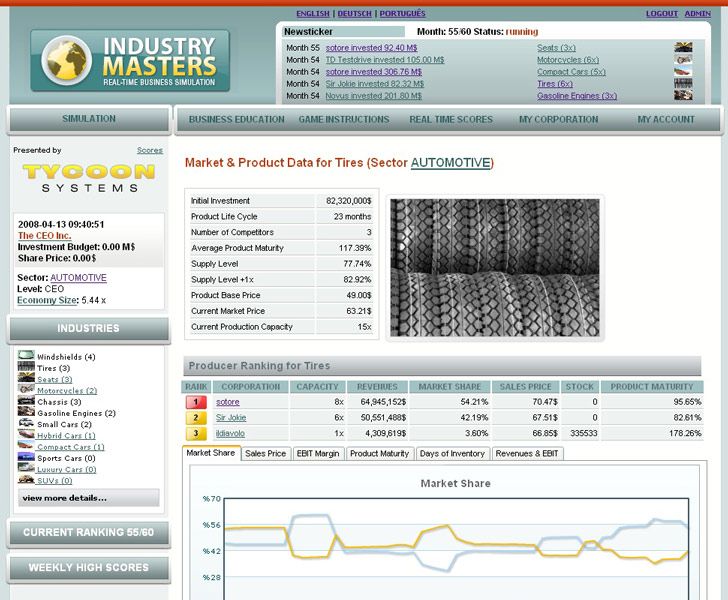Click the view more details button

pos(88,498)
